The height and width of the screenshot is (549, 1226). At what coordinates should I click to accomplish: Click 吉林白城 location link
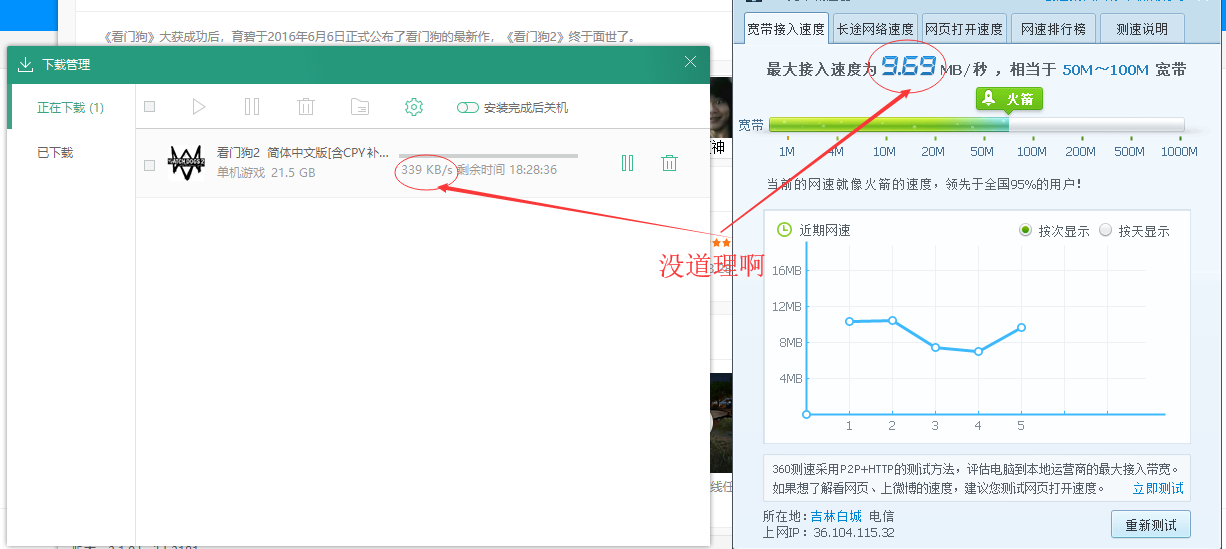coord(836,516)
